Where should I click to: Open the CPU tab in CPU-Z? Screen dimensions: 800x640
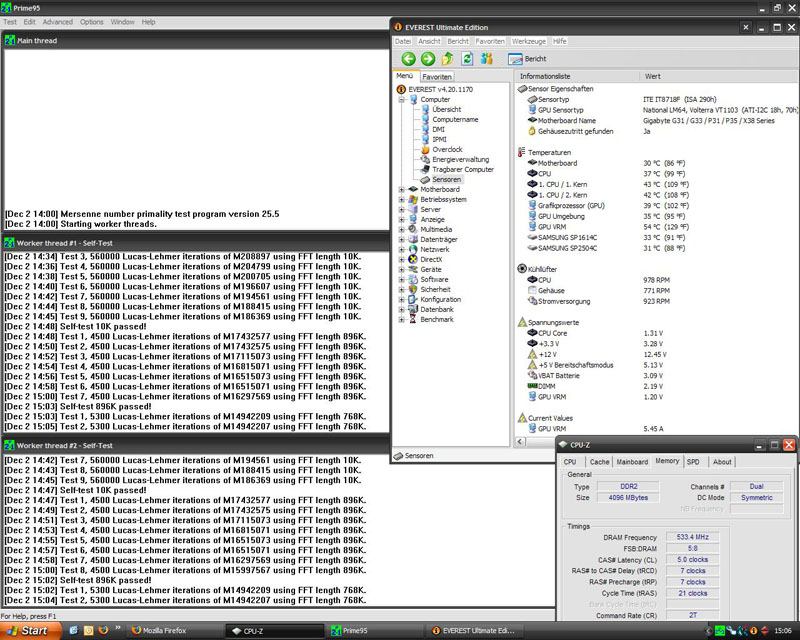(570, 462)
